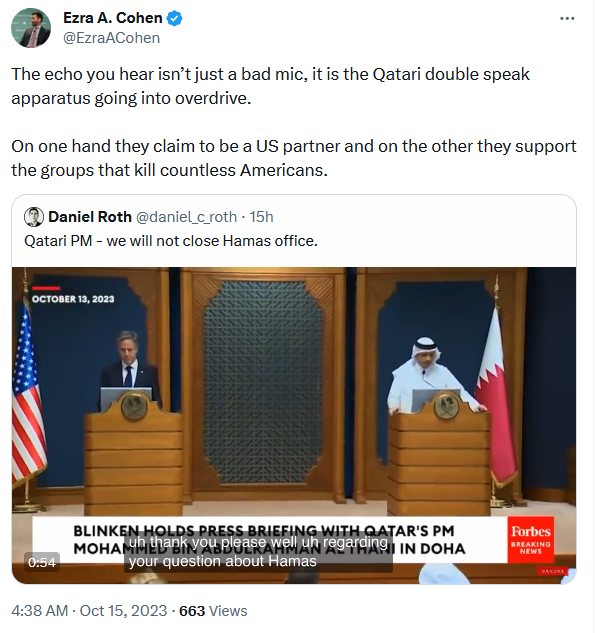Click the Ezra A. Cohen display name
This screenshot has width=597, height=633.
click(x=113, y=18)
